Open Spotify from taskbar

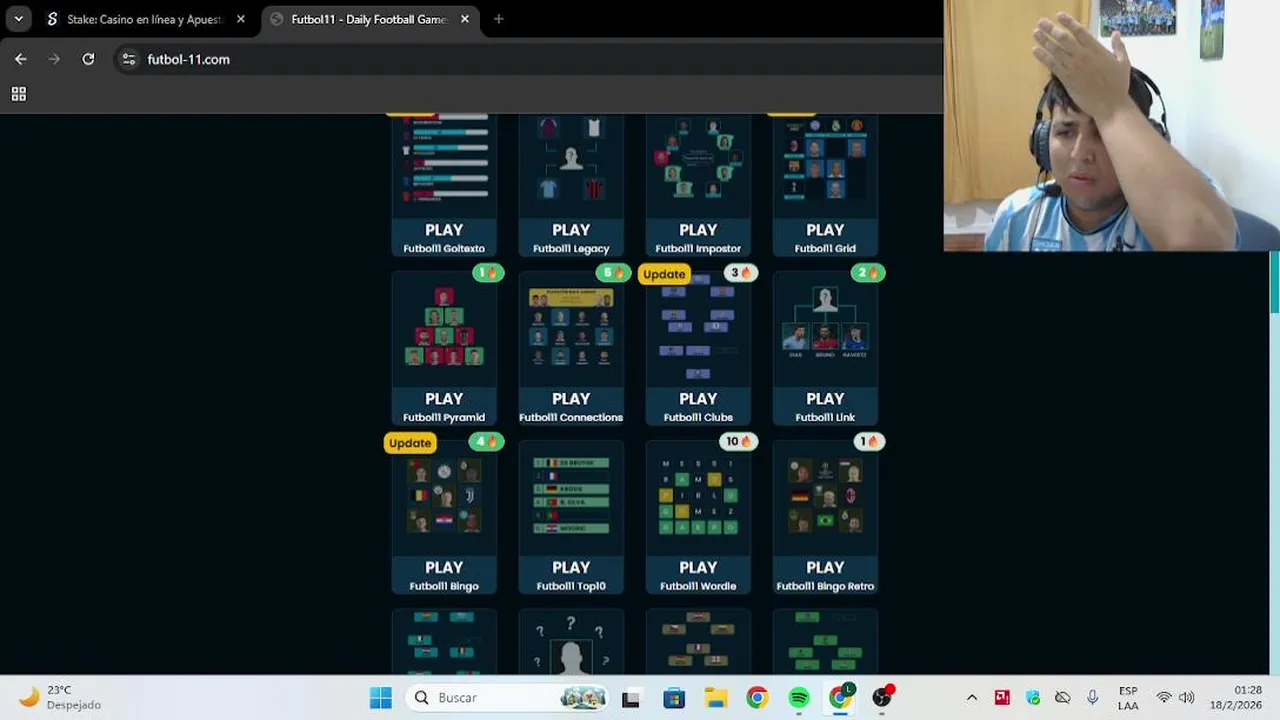coord(799,698)
